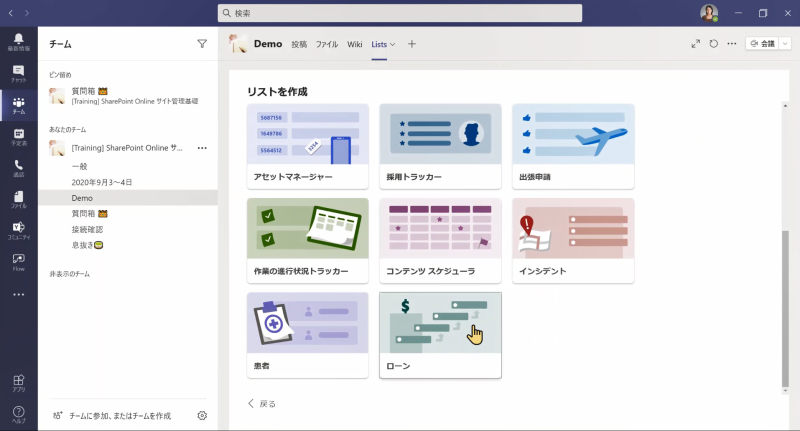Viewport: 800px width, 431px height.
Task: Select the Teams icon in sidebar
Action: point(18,105)
